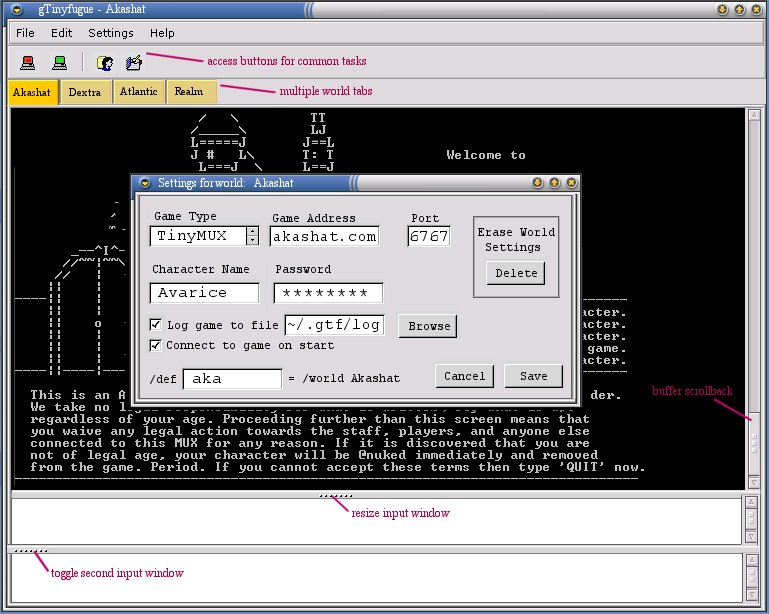769x614 pixels.
Task: Click the /def alias field aka
Action: coord(232,379)
